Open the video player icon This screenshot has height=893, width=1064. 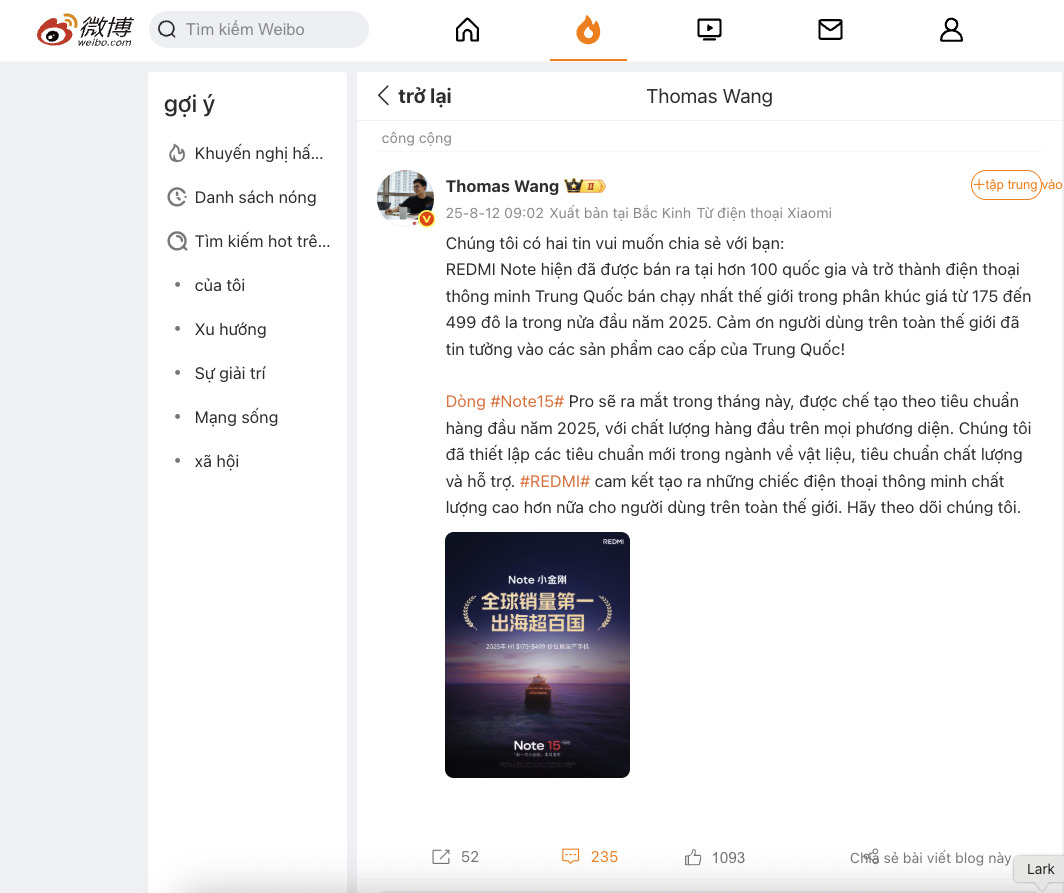pos(709,30)
